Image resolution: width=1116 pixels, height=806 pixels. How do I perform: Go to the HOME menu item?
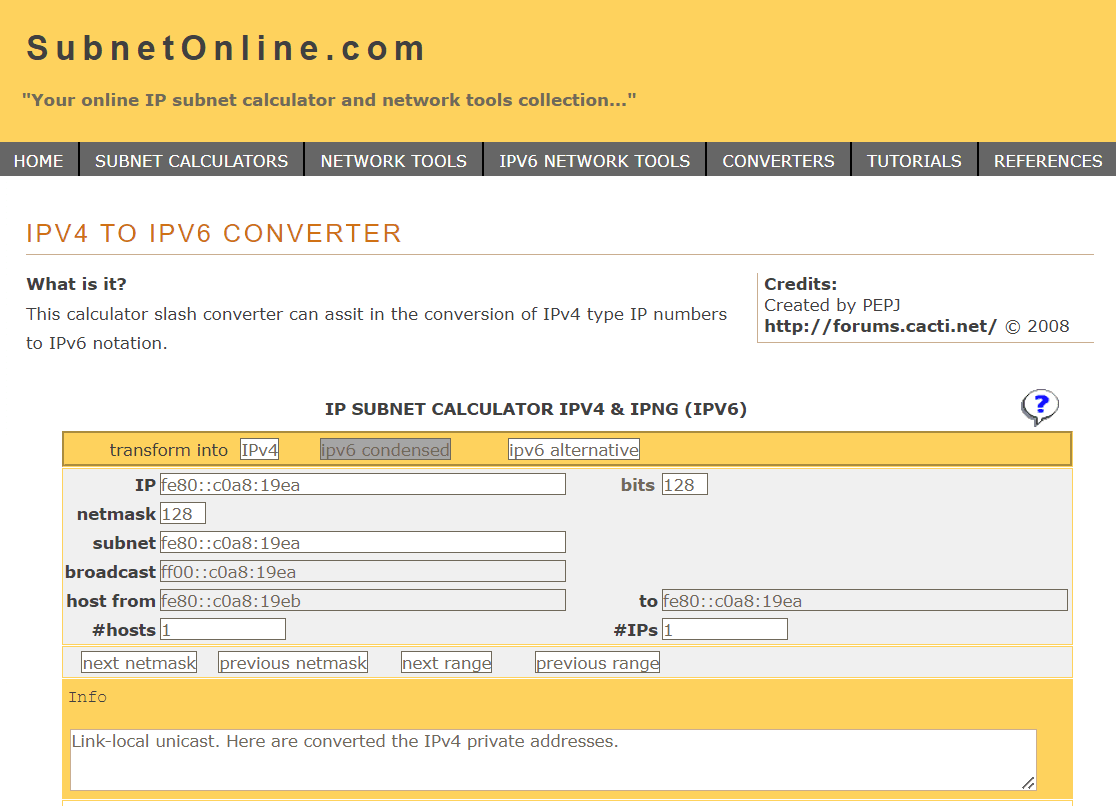click(38, 161)
